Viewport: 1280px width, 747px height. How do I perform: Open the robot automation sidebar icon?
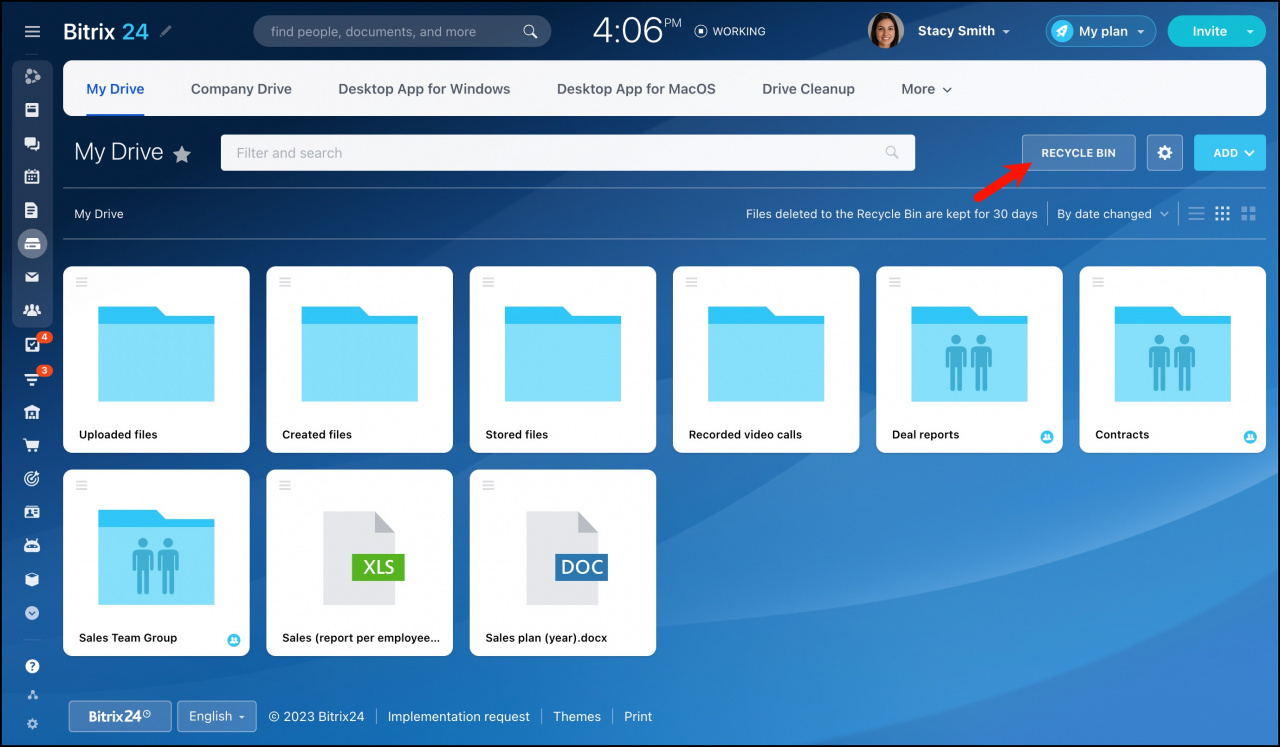click(32, 545)
